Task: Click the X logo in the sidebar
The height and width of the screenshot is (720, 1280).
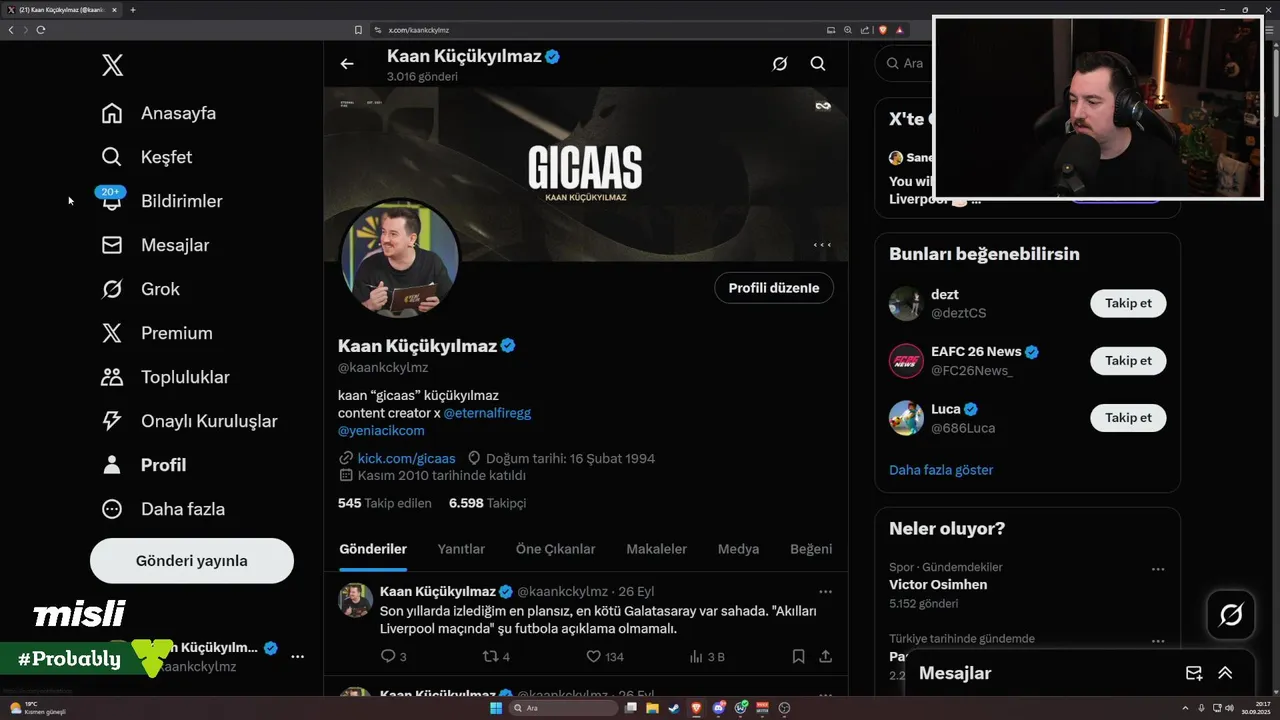Action: pyautogui.click(x=112, y=66)
